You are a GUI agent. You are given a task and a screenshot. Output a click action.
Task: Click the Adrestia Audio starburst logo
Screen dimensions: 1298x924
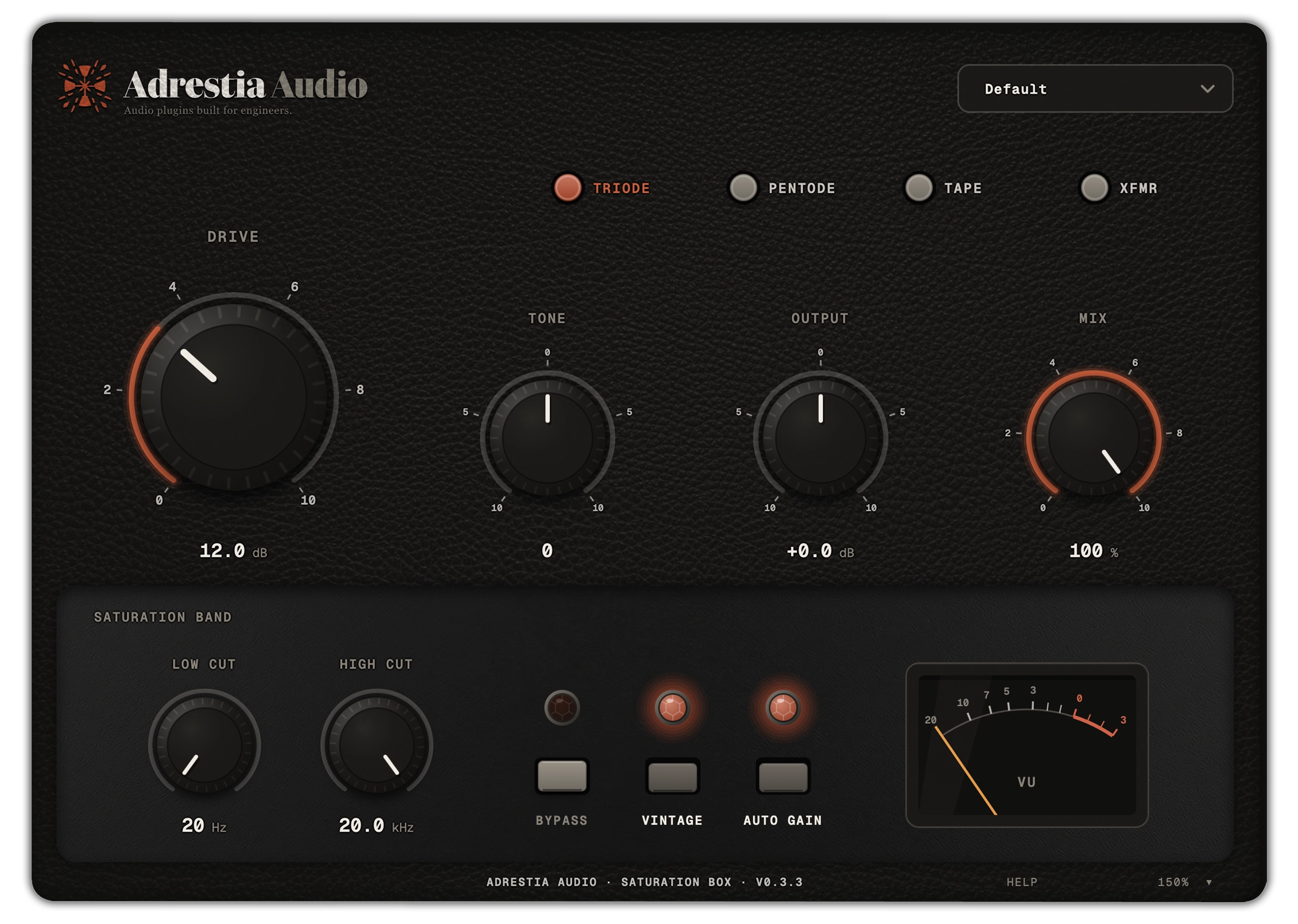tap(84, 86)
